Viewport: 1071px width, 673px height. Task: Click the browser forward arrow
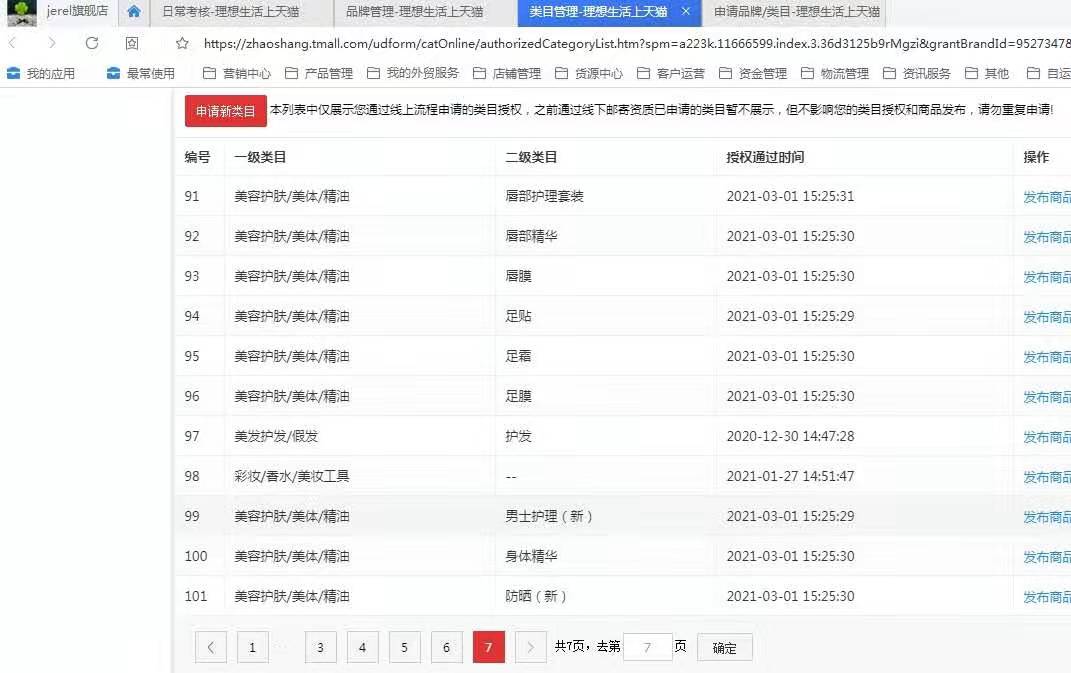click(x=52, y=43)
